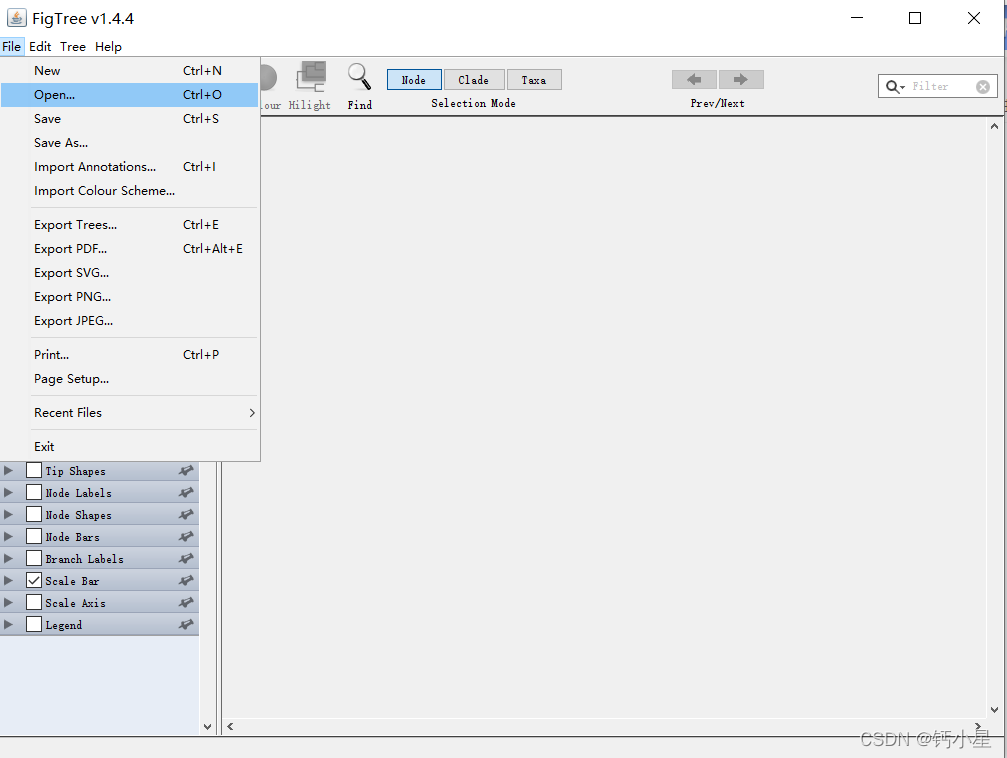Screen dimensions: 1007x758
Task: Select Export Trees... menu entry
Action: tap(130, 225)
